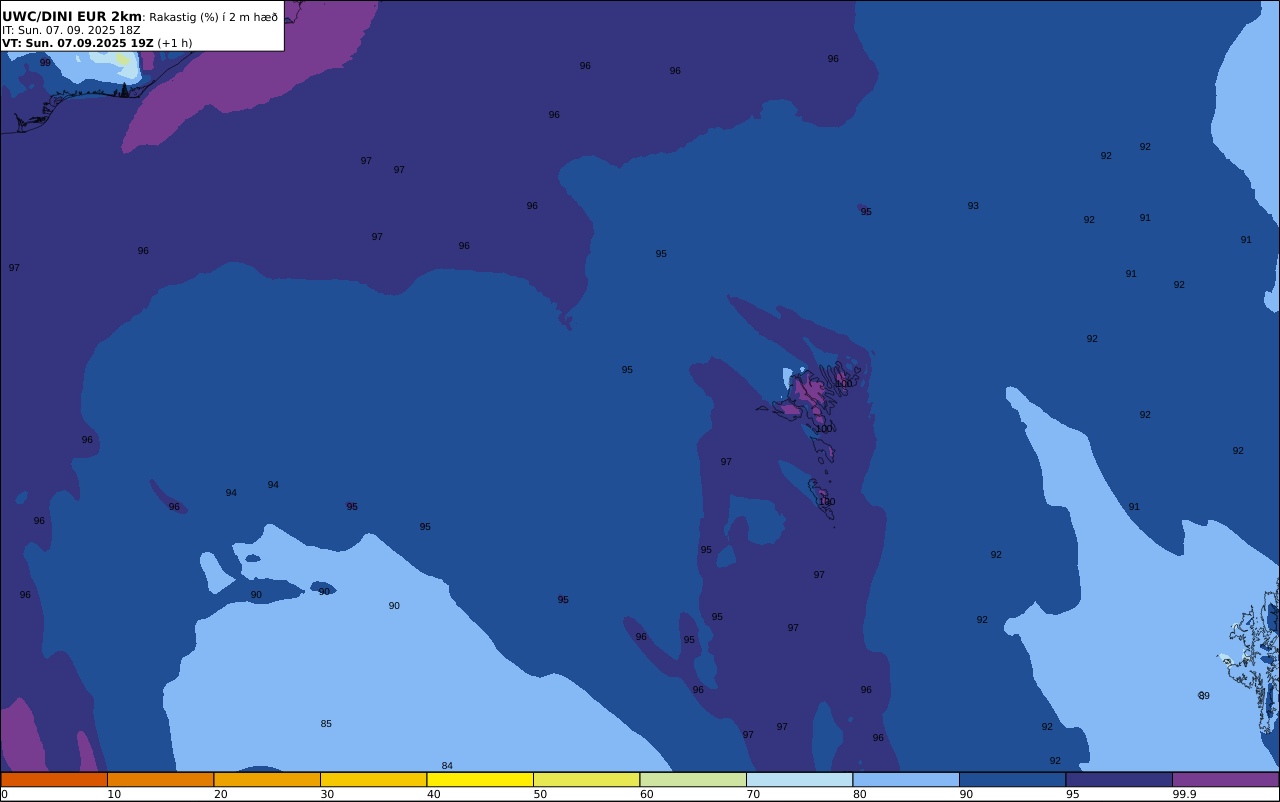The image size is (1280, 802).
Task: Click the "40" tick label on the color bar
Action: point(433,794)
